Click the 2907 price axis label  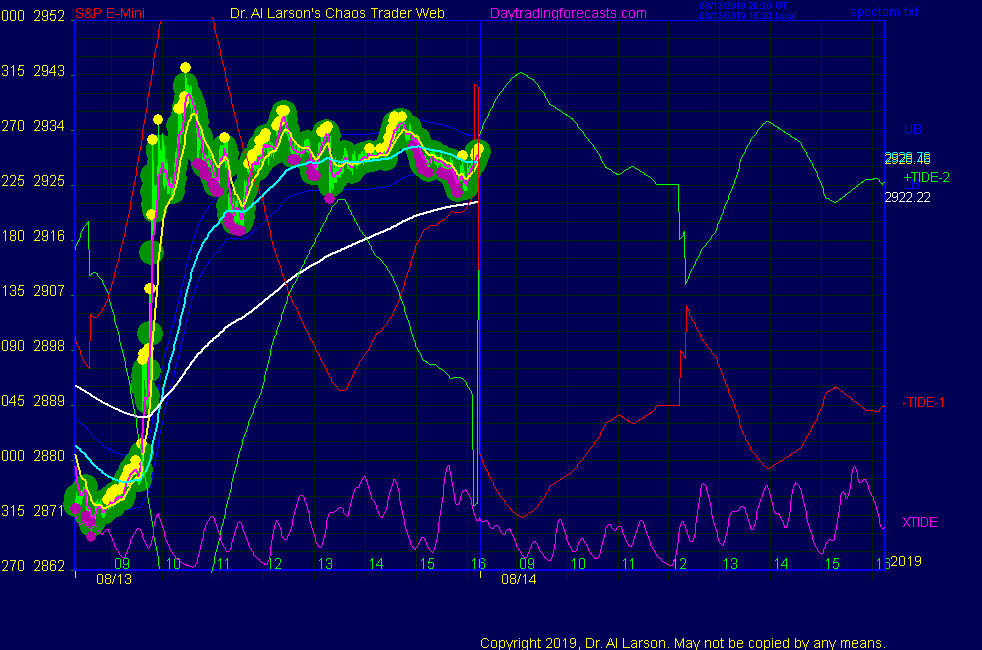[49, 291]
